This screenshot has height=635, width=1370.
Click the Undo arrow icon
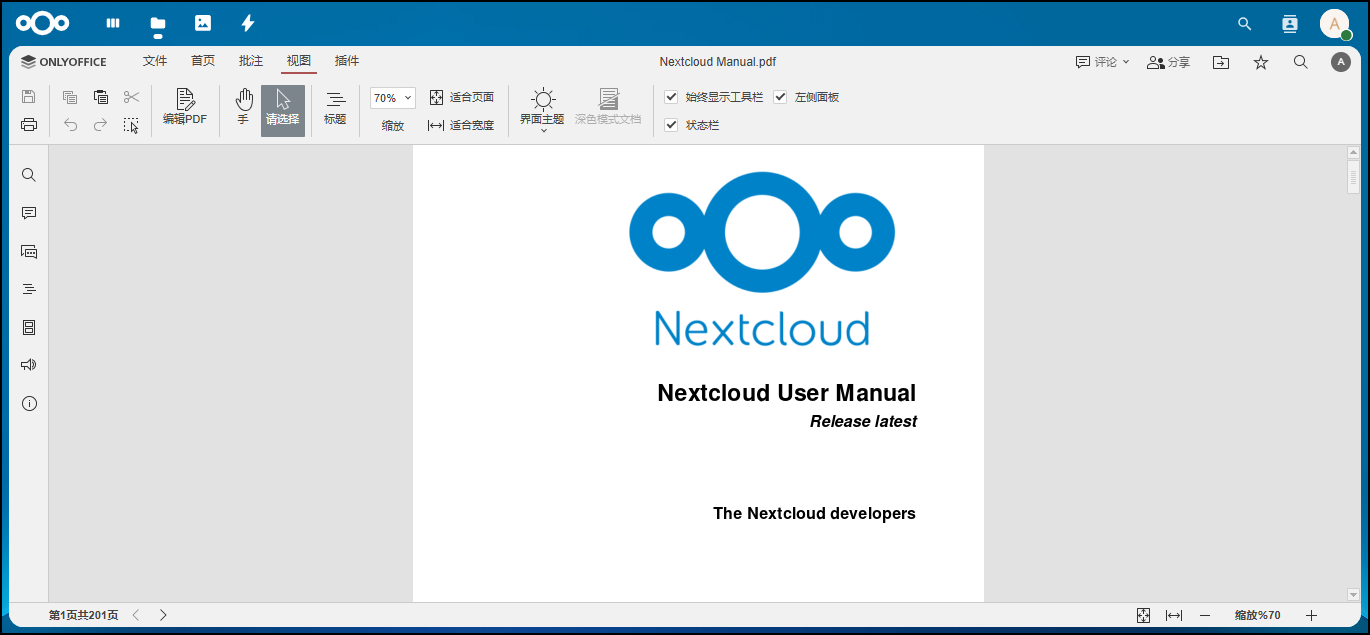pyautogui.click(x=70, y=125)
